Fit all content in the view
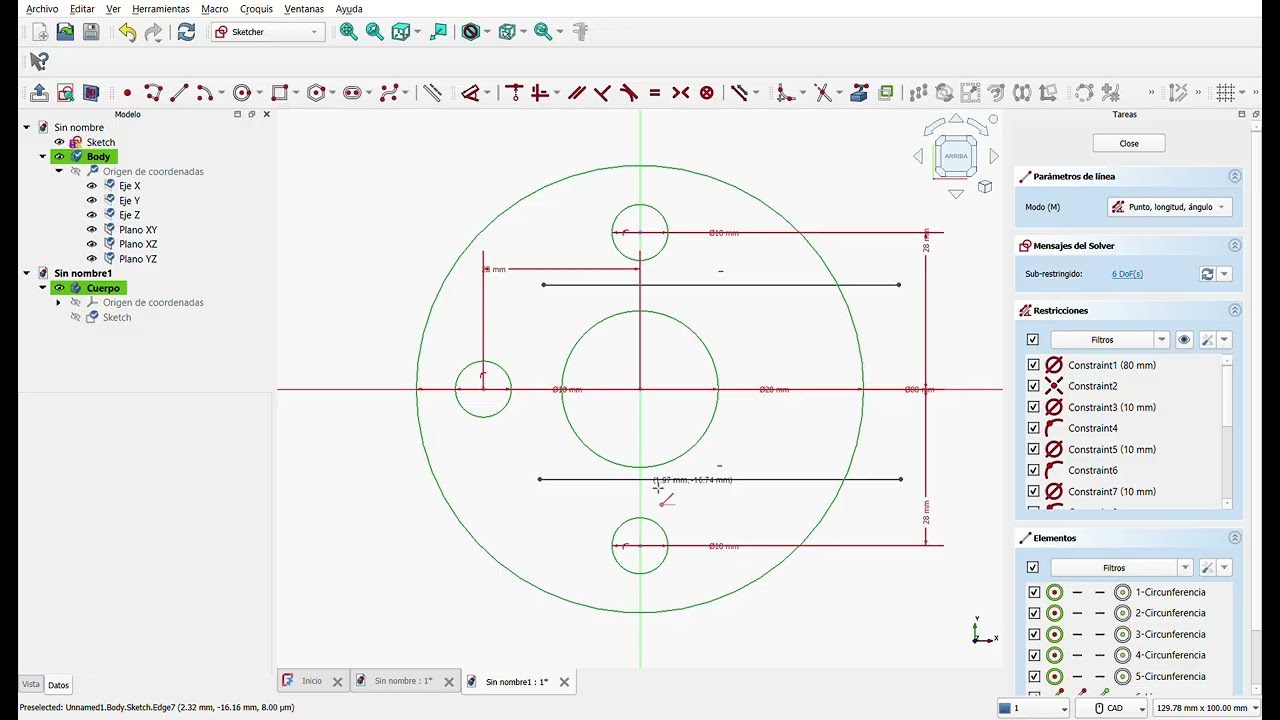1280x720 pixels. click(x=348, y=32)
